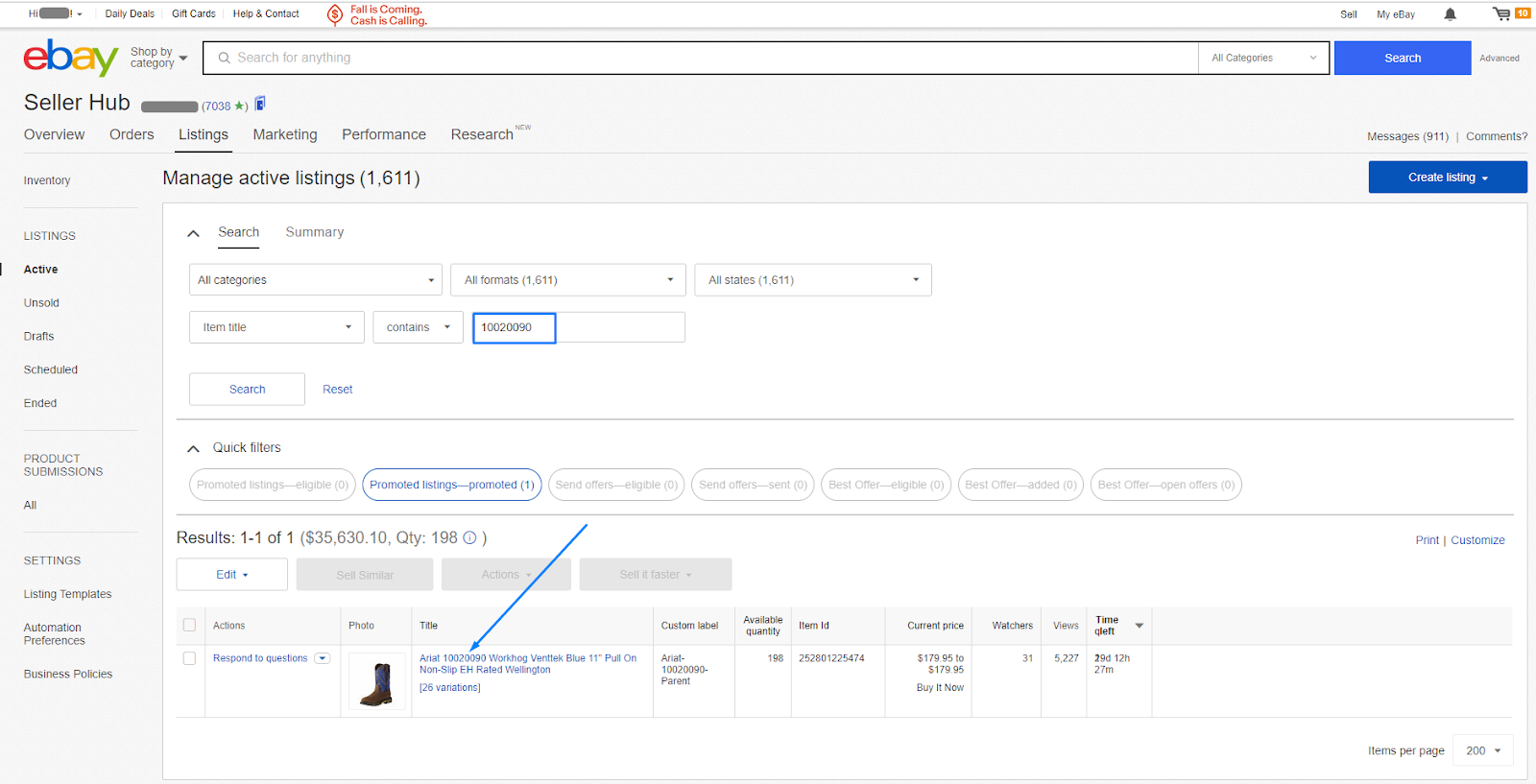Open Automation Preferences
This screenshot has height=784, width=1536.
pyautogui.click(x=55, y=634)
